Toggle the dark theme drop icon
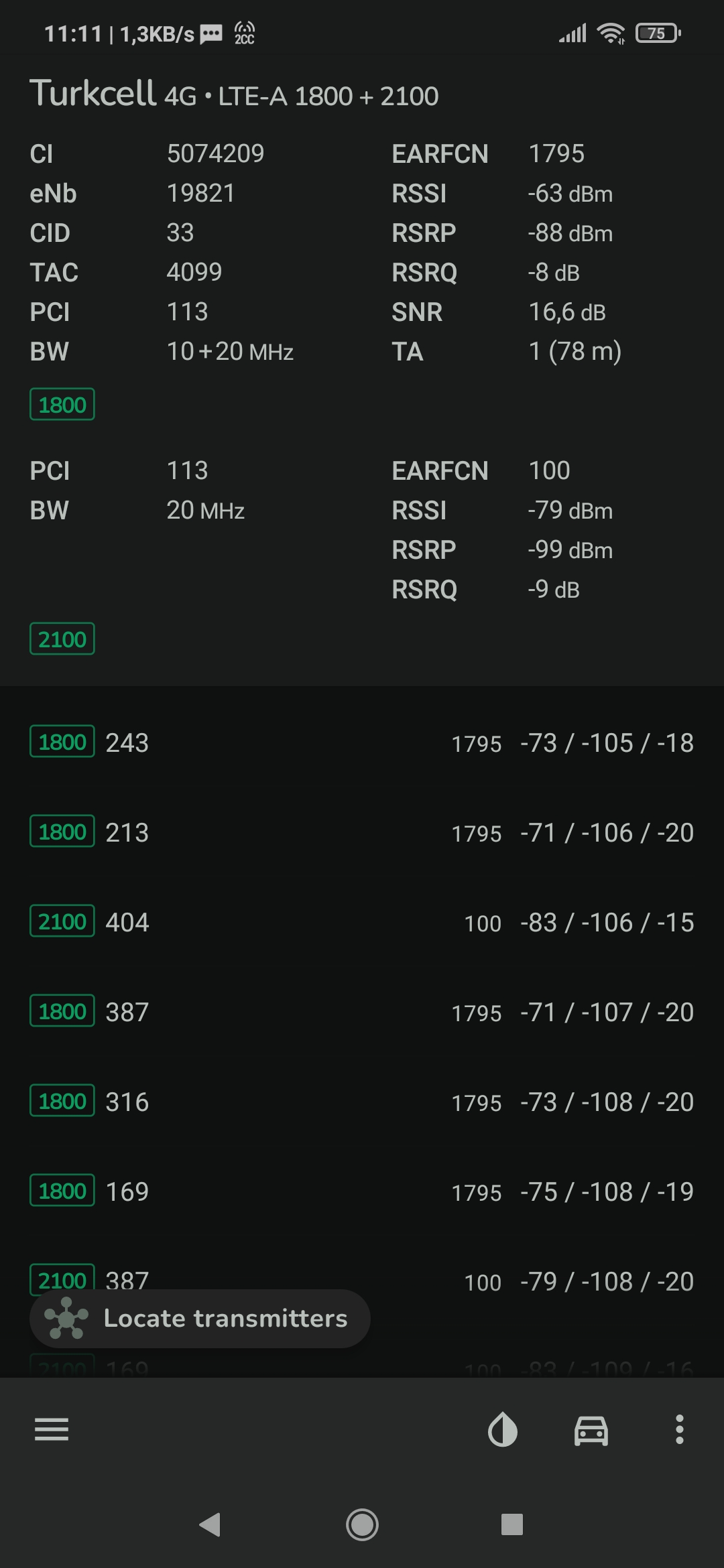The height and width of the screenshot is (1568, 724). click(x=503, y=1429)
